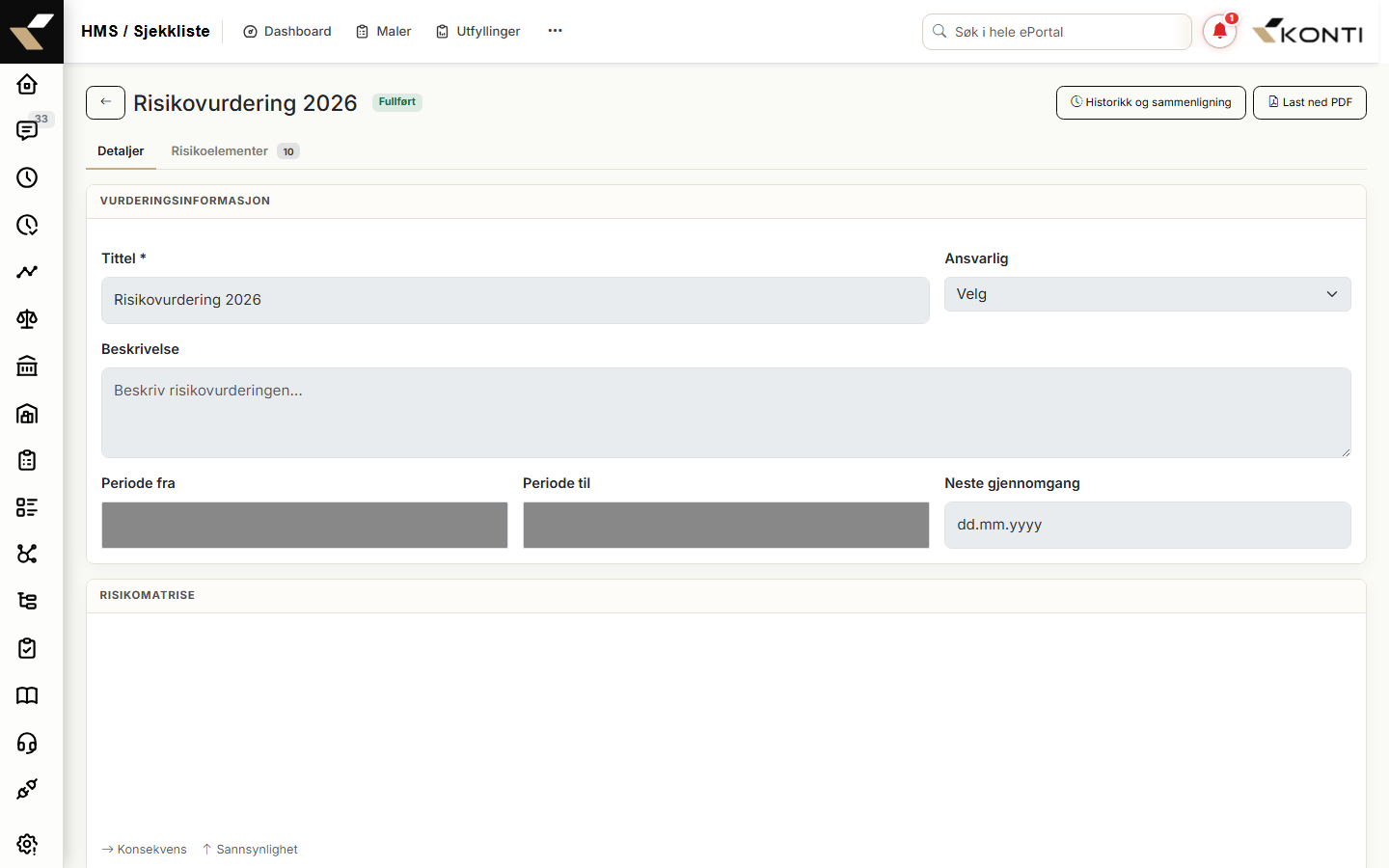1389x868 pixels.
Task: Open the three-dots more menu
Action: click(555, 31)
